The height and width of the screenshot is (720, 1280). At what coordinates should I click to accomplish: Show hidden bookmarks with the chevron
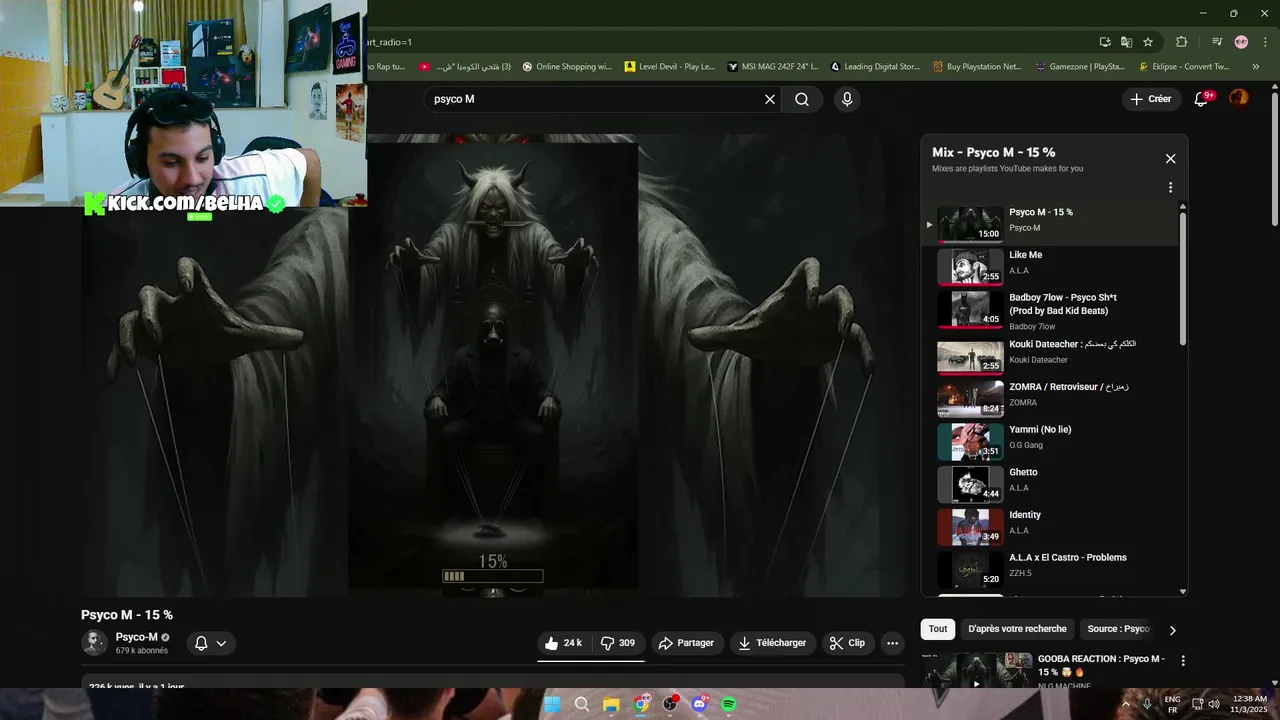1256,67
